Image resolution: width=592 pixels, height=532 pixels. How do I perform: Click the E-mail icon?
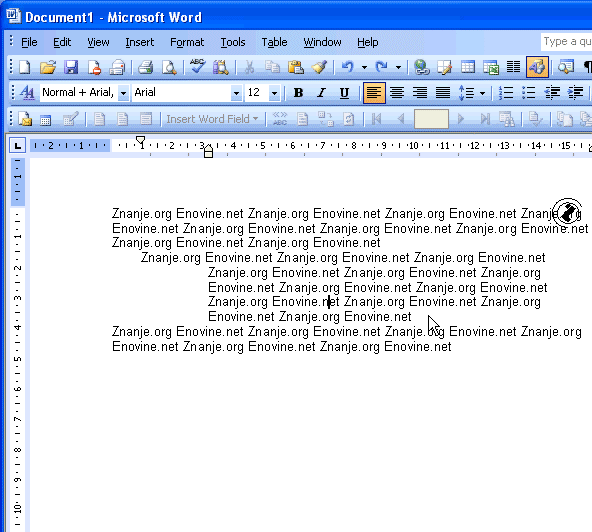117,68
